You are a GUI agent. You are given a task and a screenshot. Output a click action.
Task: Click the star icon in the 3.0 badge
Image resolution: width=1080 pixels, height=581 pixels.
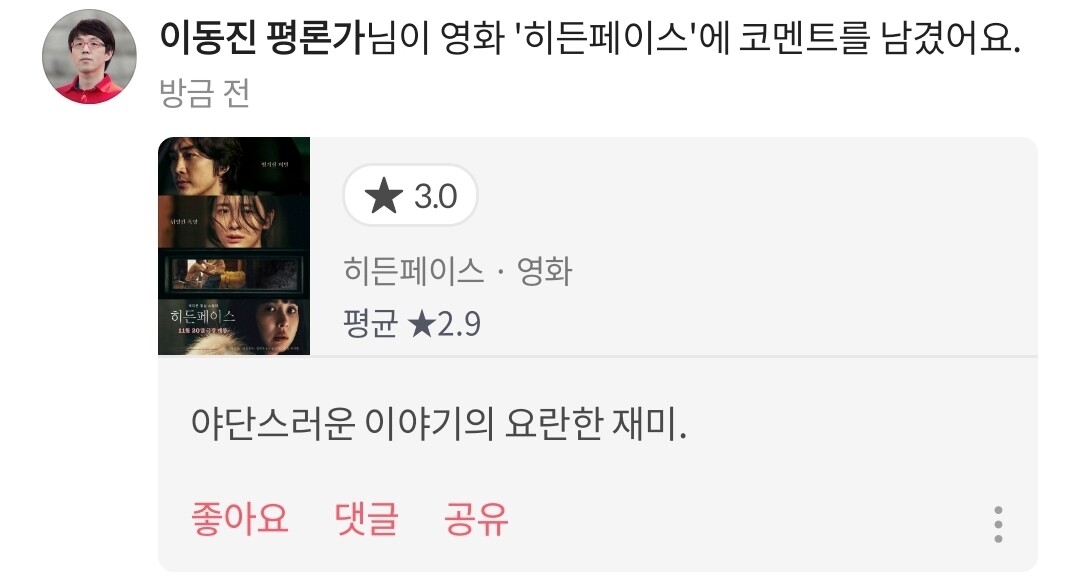tap(384, 196)
